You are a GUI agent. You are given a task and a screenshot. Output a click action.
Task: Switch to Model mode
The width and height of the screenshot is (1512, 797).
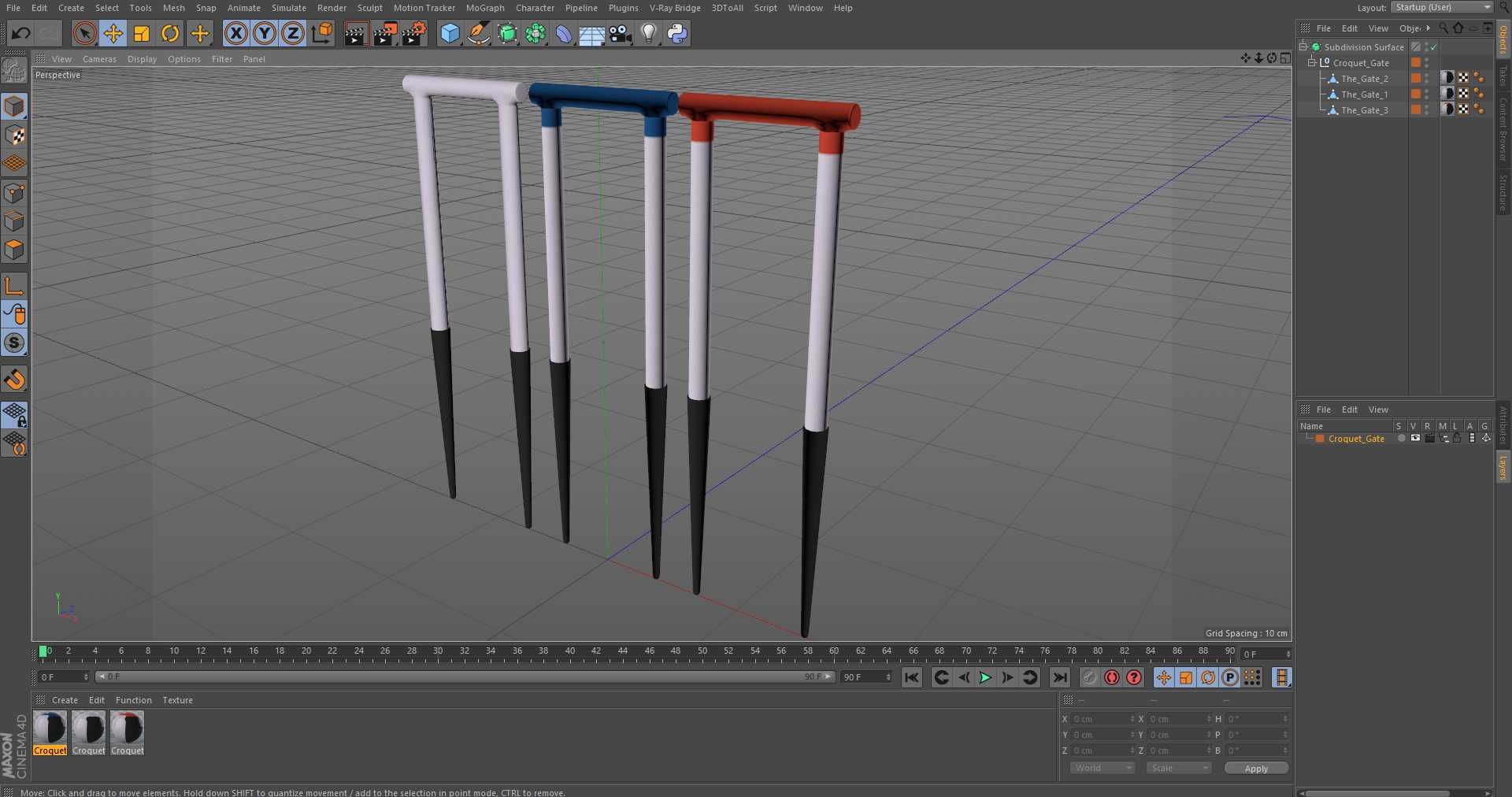[14, 106]
